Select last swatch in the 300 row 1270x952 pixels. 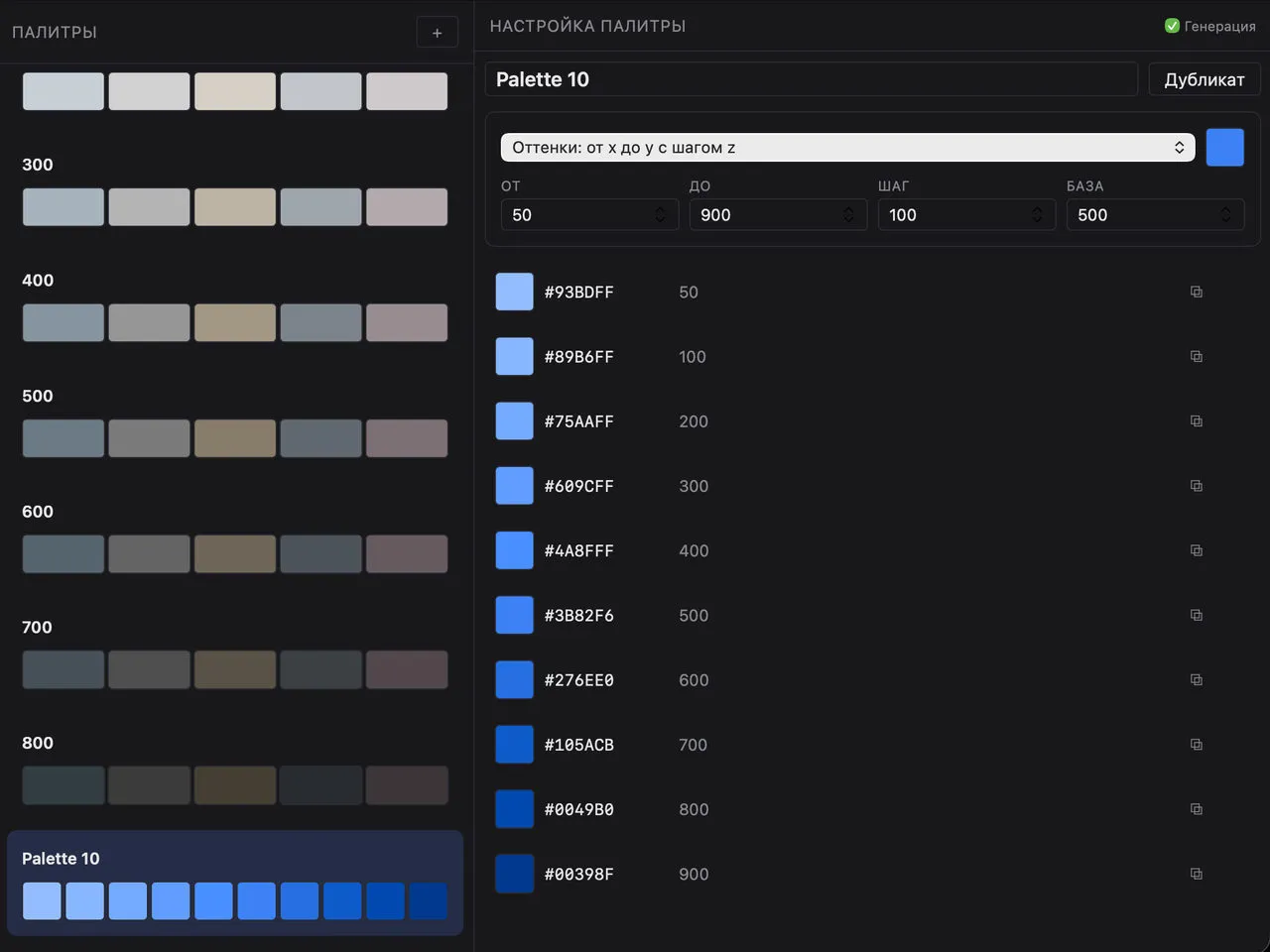pyautogui.click(x=407, y=207)
